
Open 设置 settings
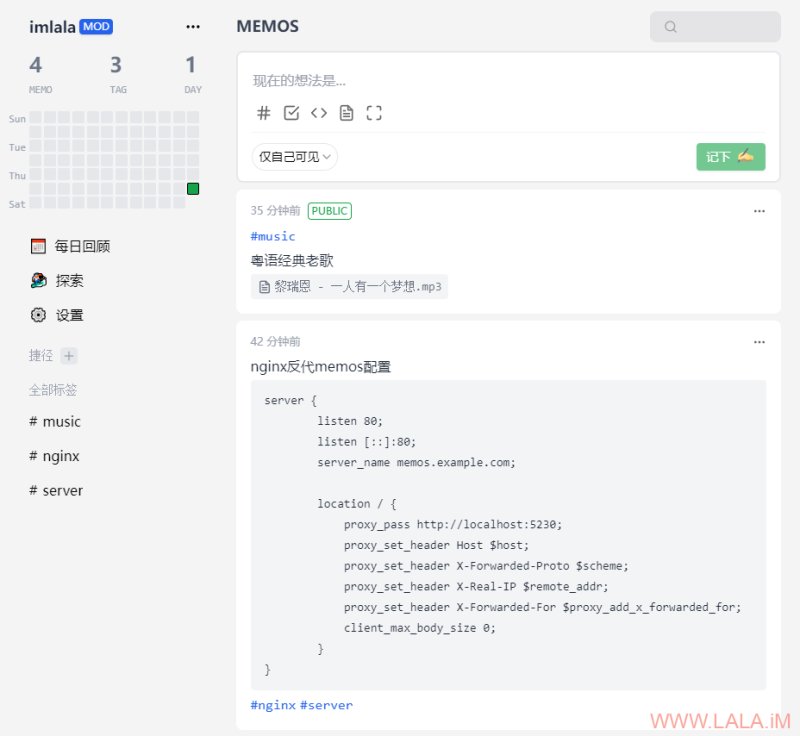[57, 315]
